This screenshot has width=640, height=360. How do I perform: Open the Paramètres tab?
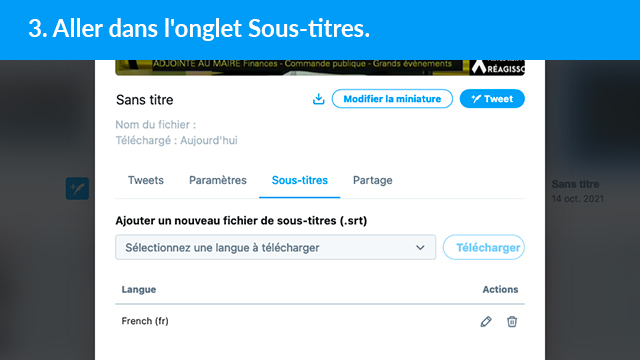218,180
